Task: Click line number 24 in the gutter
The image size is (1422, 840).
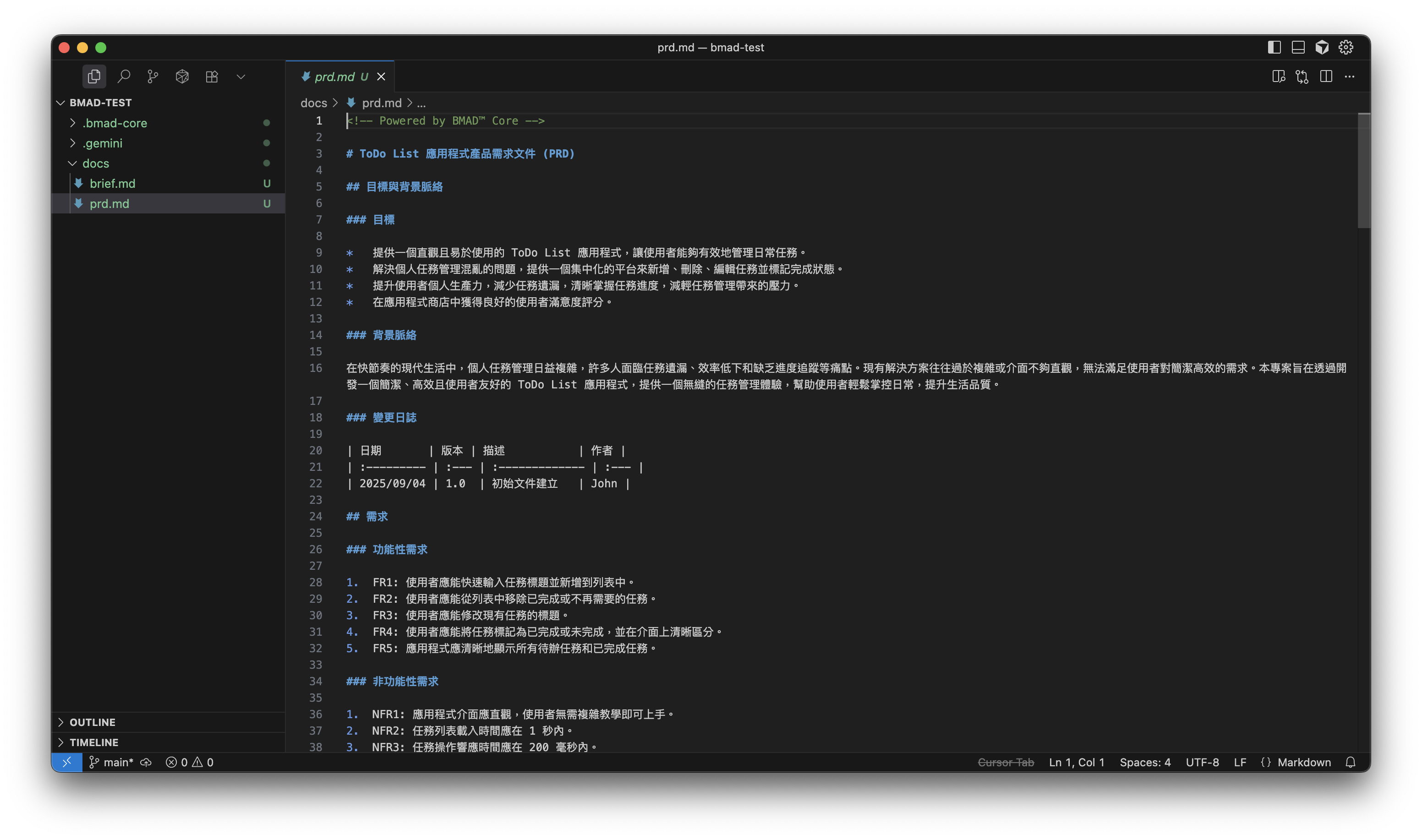Action: (x=315, y=516)
